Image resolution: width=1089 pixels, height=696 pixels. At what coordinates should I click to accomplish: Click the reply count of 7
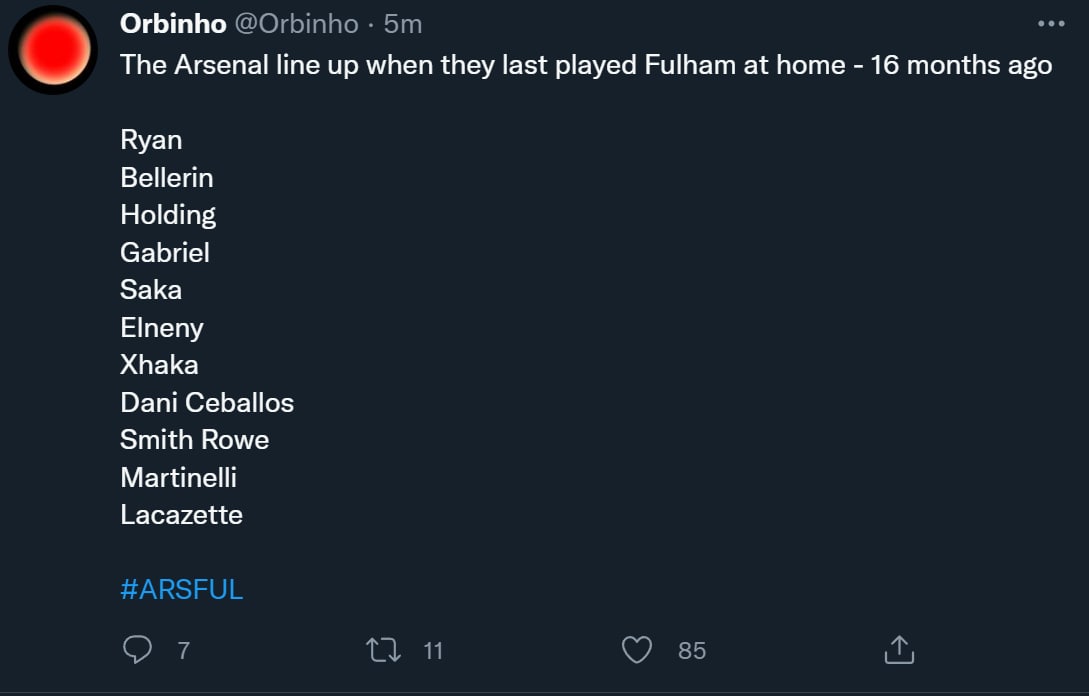[183, 651]
